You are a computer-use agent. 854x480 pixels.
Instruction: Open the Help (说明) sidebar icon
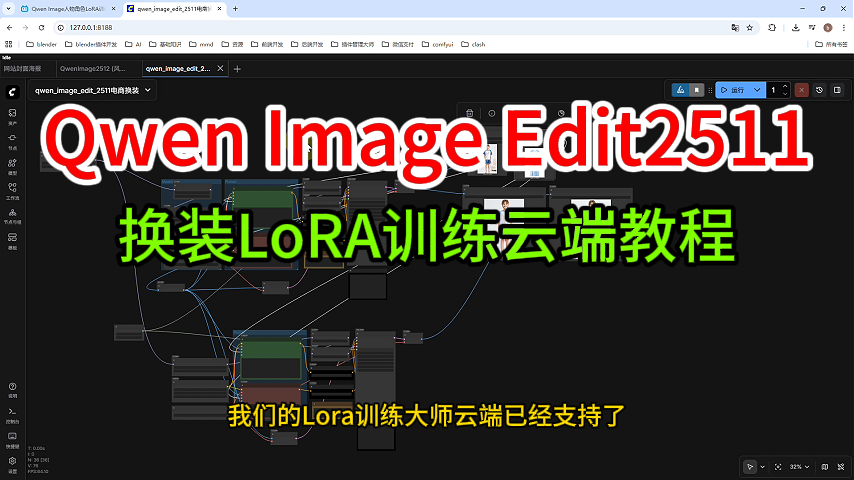(x=12, y=390)
